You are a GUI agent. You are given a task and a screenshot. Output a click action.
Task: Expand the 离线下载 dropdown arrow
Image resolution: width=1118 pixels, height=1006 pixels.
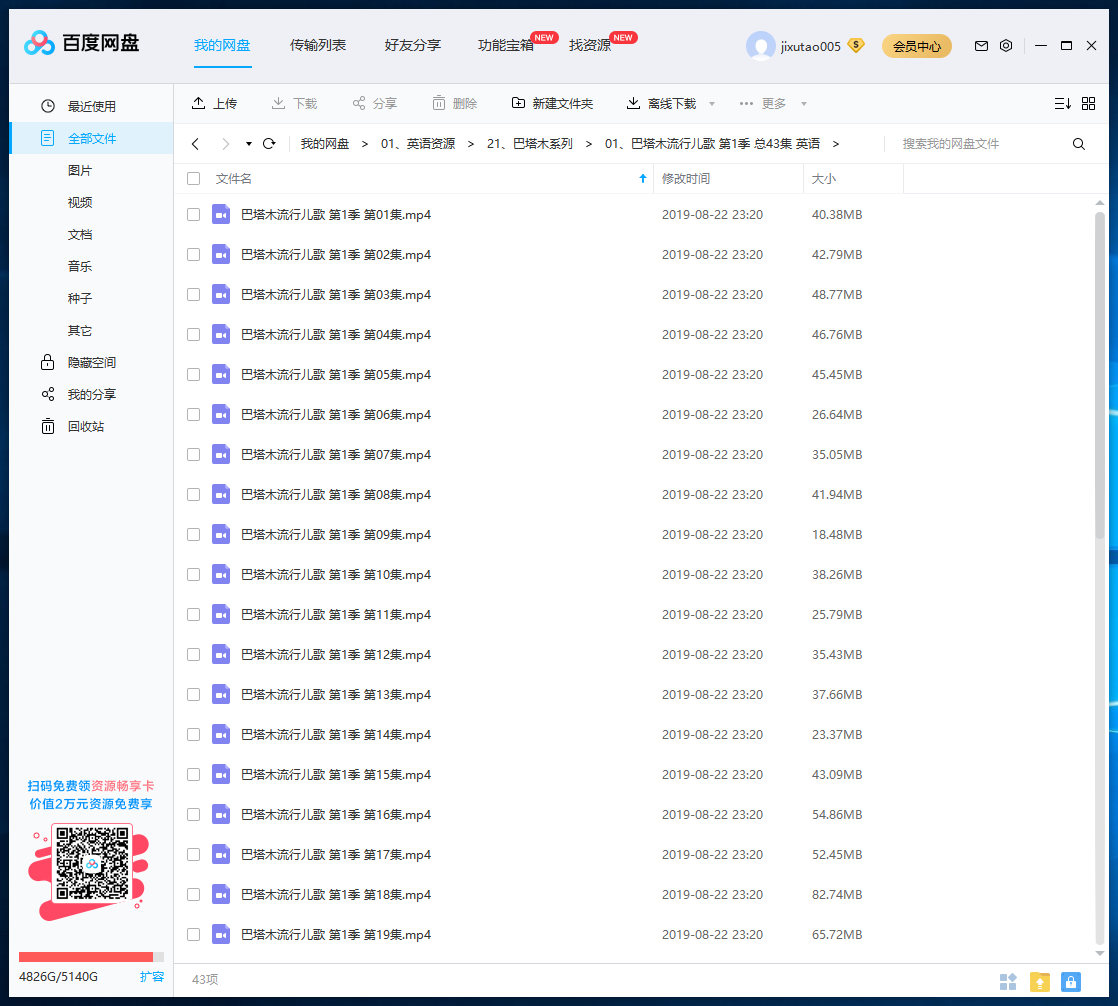(x=712, y=104)
